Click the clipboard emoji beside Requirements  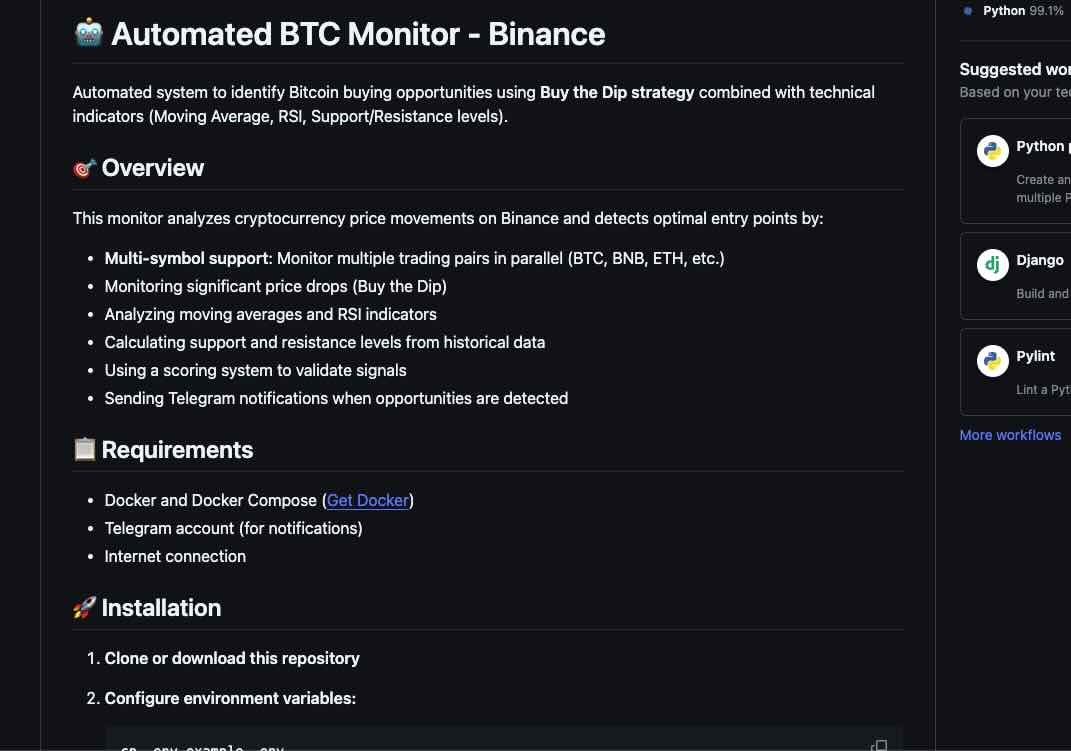84,450
